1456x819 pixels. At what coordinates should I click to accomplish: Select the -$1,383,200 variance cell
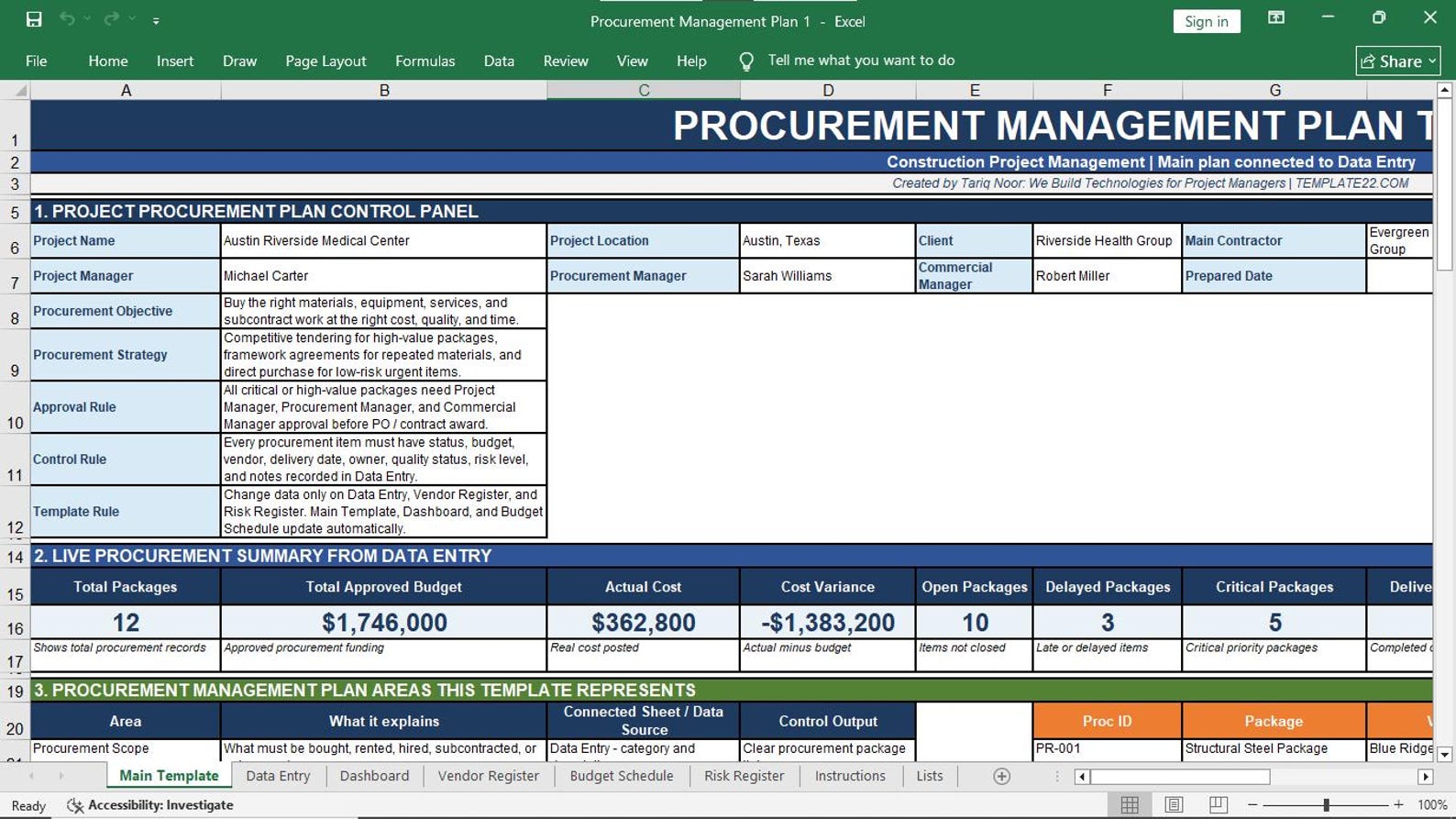coord(827,623)
